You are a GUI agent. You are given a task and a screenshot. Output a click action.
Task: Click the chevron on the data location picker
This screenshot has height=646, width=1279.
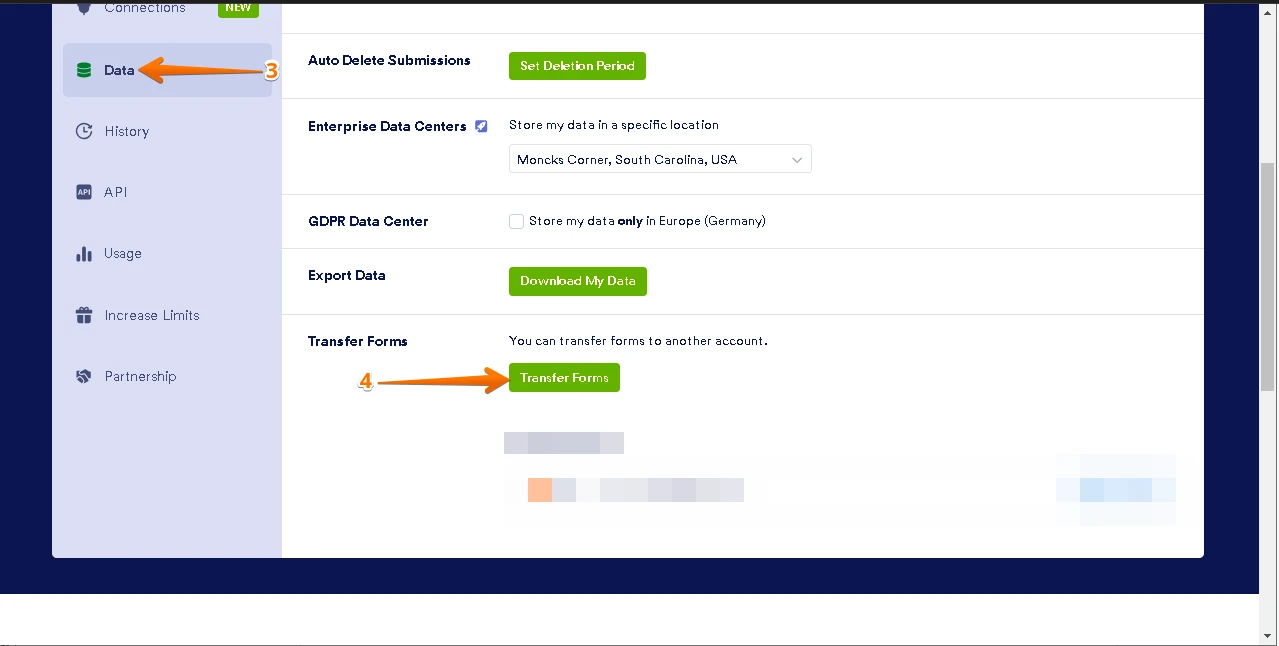(796, 158)
